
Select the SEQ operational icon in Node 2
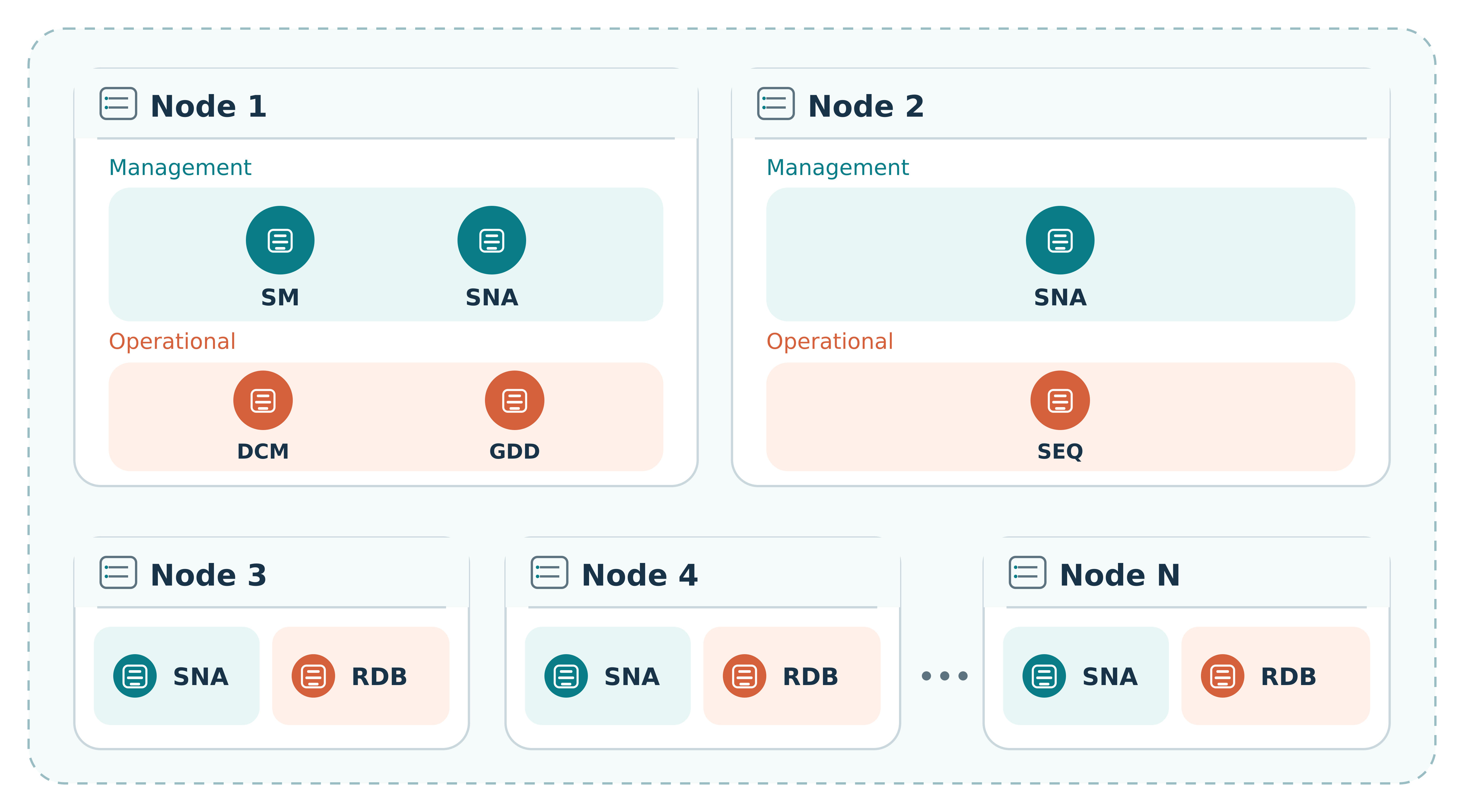pyautogui.click(x=1060, y=400)
